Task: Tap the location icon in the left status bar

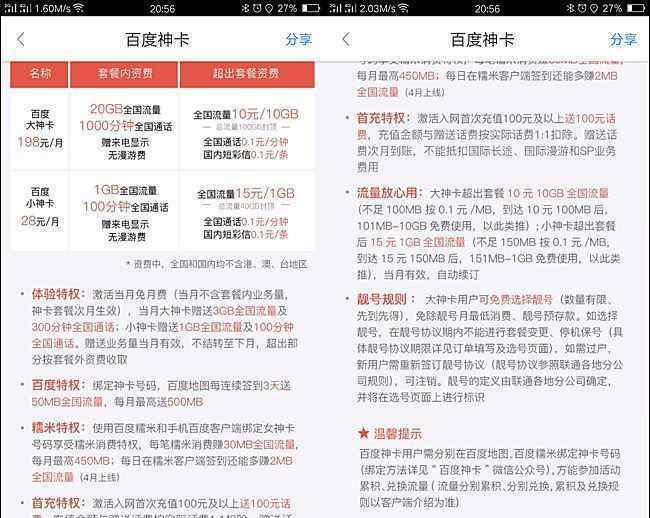Action: point(269,8)
